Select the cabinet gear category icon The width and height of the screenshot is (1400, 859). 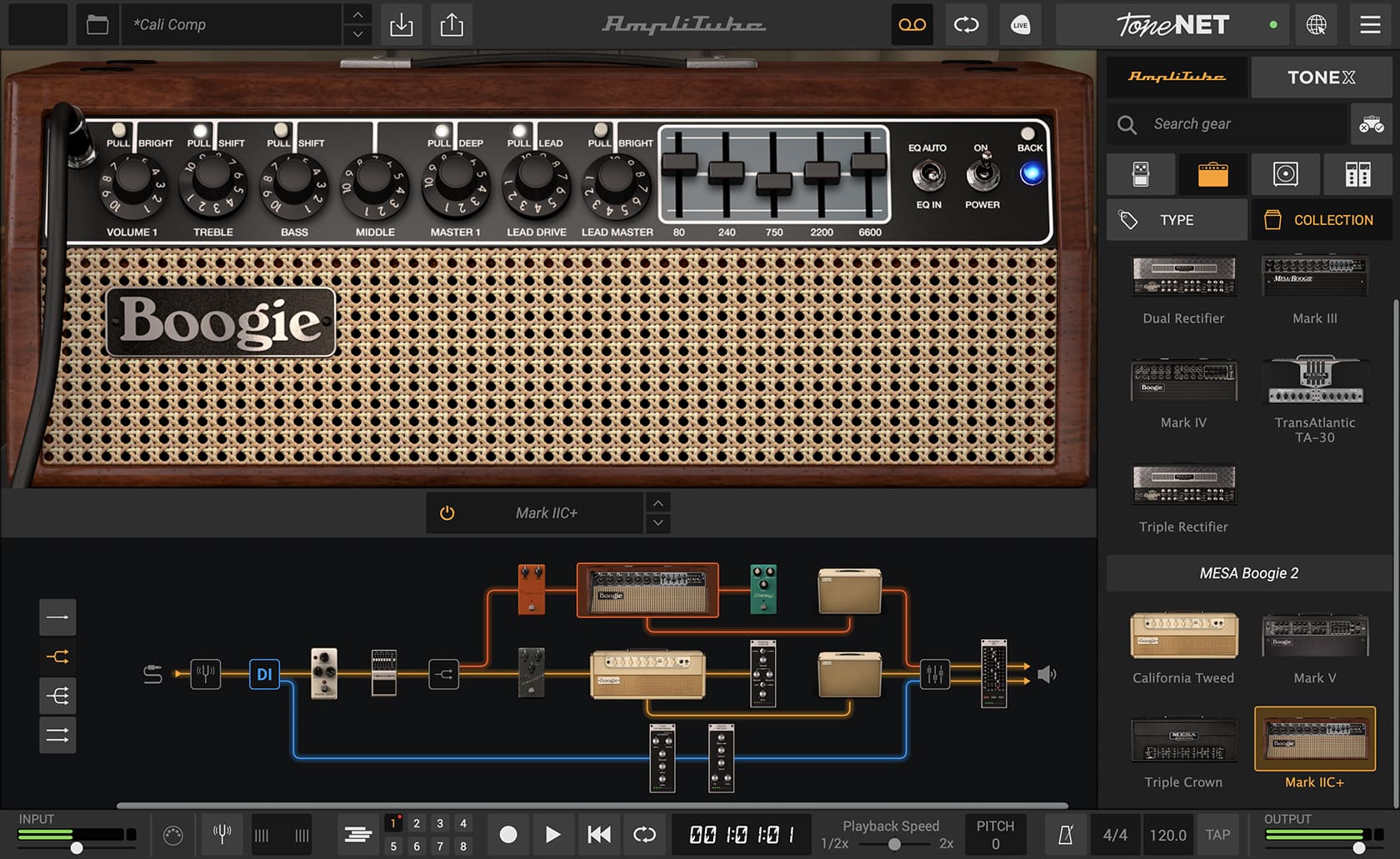1285,174
